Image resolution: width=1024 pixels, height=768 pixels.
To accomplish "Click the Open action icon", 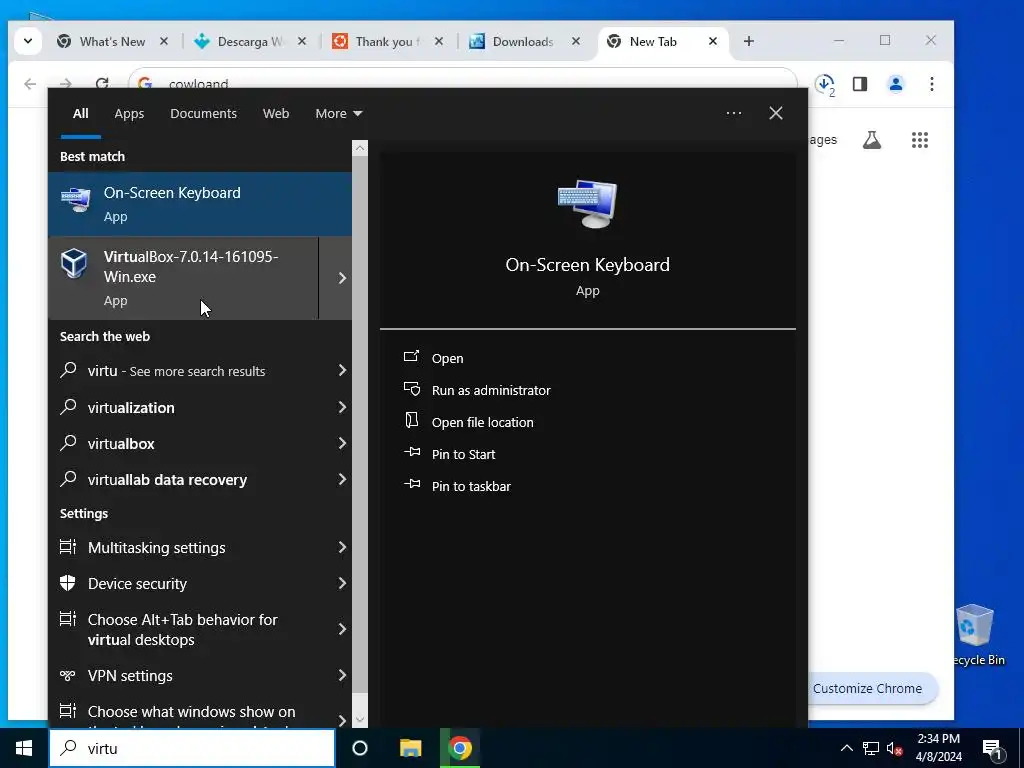I will [x=411, y=357].
